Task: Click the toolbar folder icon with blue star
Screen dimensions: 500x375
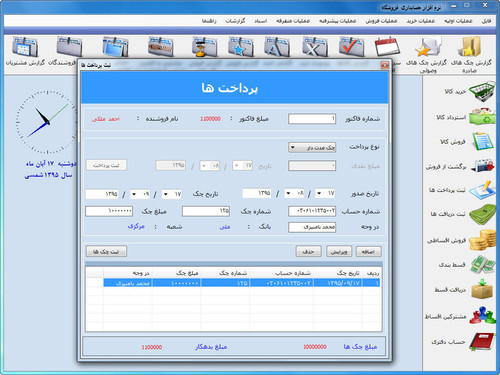Action: tap(241, 47)
